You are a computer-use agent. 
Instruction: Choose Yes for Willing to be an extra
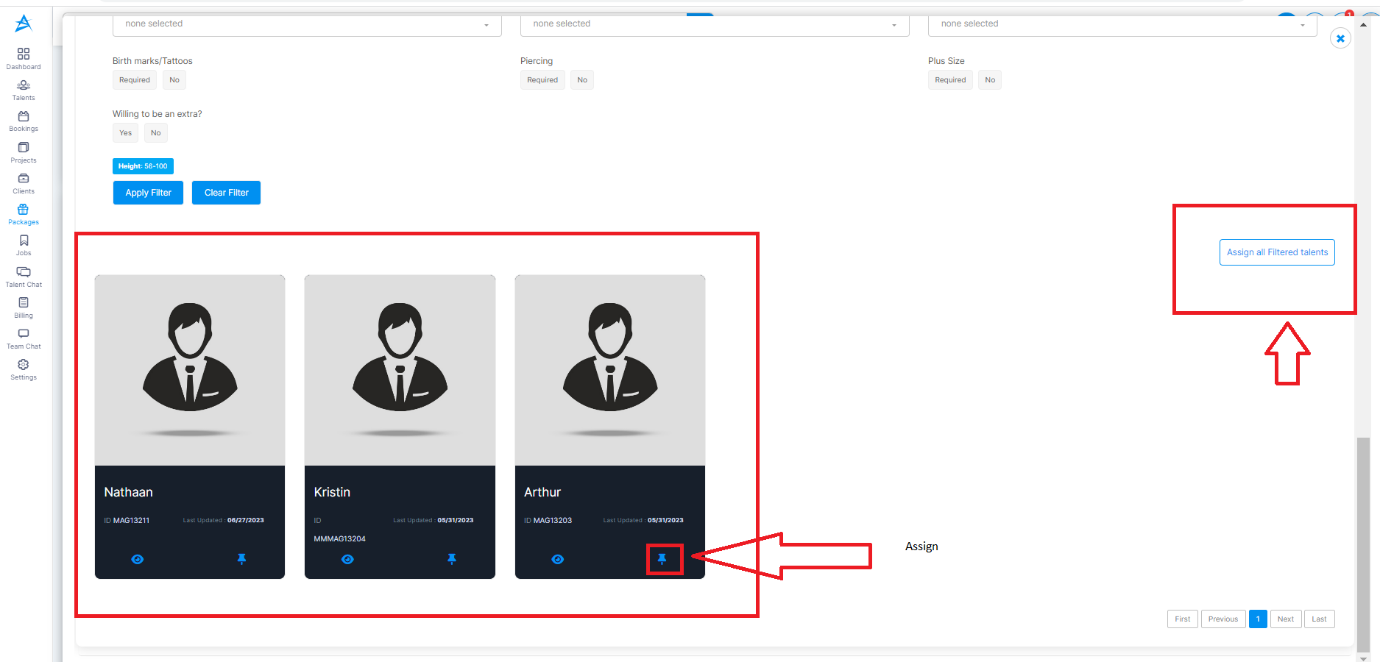coord(125,133)
